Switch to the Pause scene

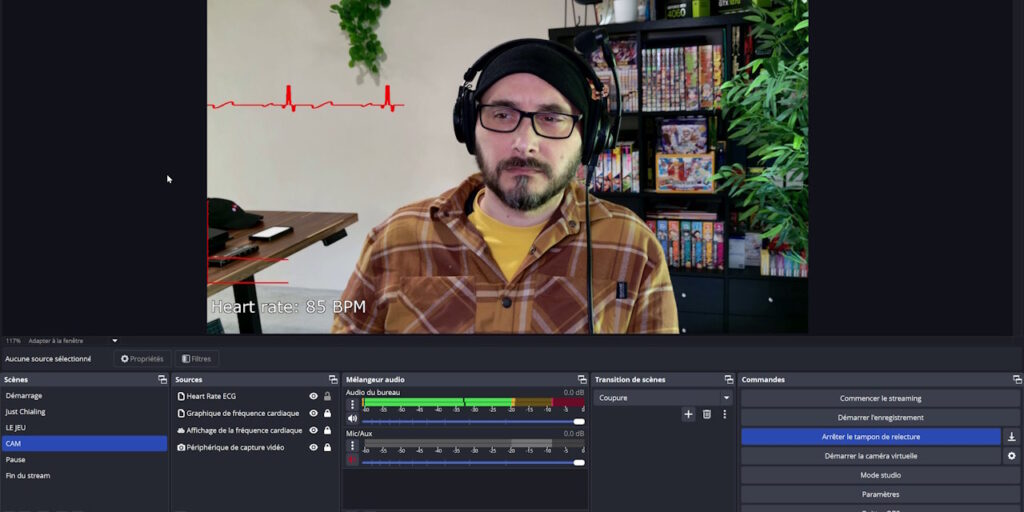[84, 460]
